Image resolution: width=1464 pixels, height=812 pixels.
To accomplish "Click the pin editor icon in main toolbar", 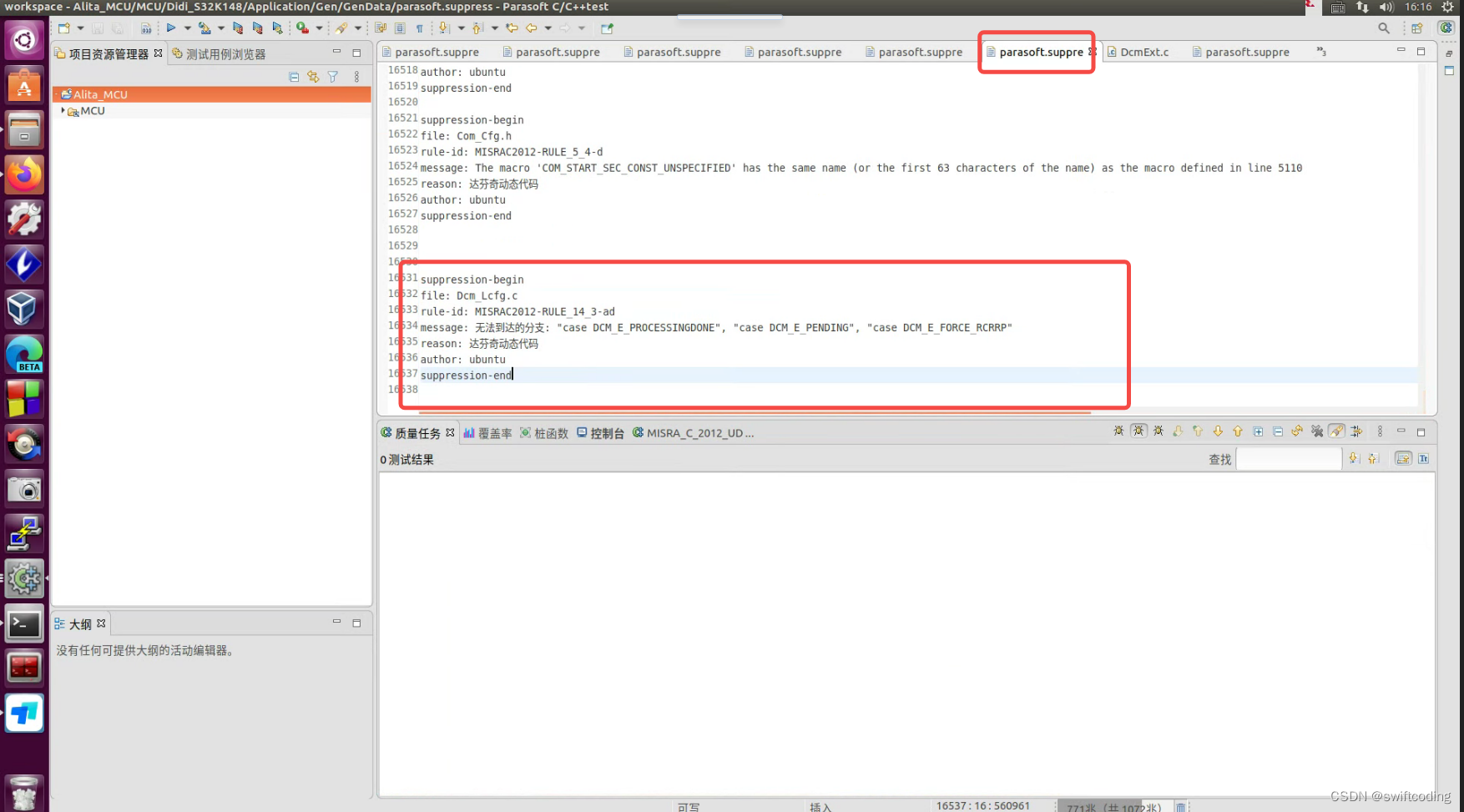I will (607, 28).
